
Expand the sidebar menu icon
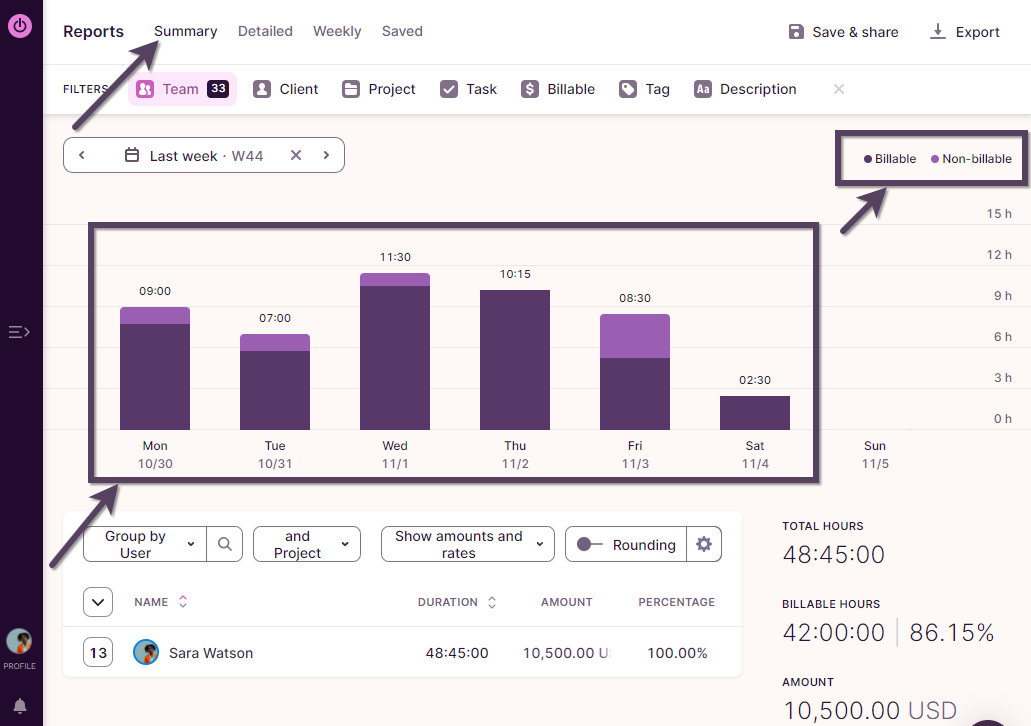coord(19,332)
